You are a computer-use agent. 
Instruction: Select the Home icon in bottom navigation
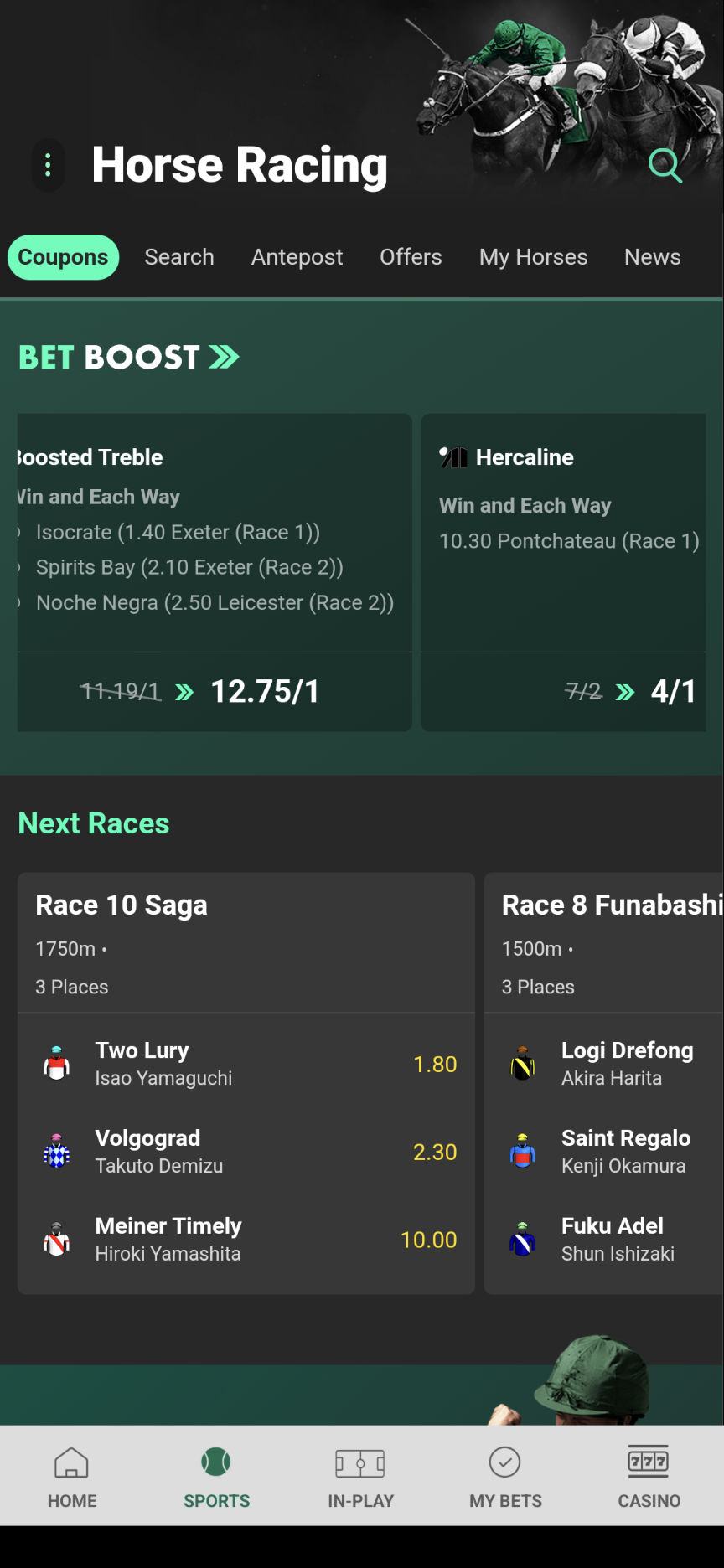[x=72, y=1462]
